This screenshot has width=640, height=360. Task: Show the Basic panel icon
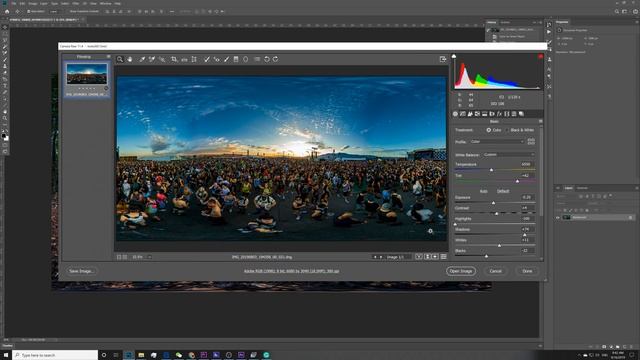point(456,114)
